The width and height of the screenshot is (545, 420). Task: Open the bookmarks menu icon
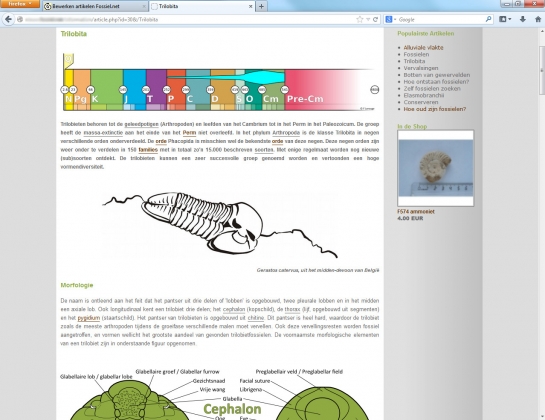505,19
